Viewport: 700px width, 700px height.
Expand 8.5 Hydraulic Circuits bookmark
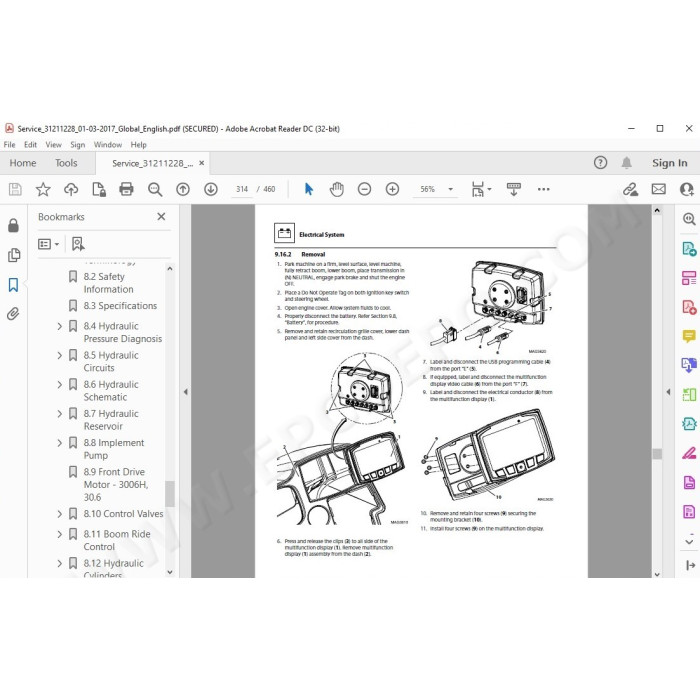tap(59, 355)
